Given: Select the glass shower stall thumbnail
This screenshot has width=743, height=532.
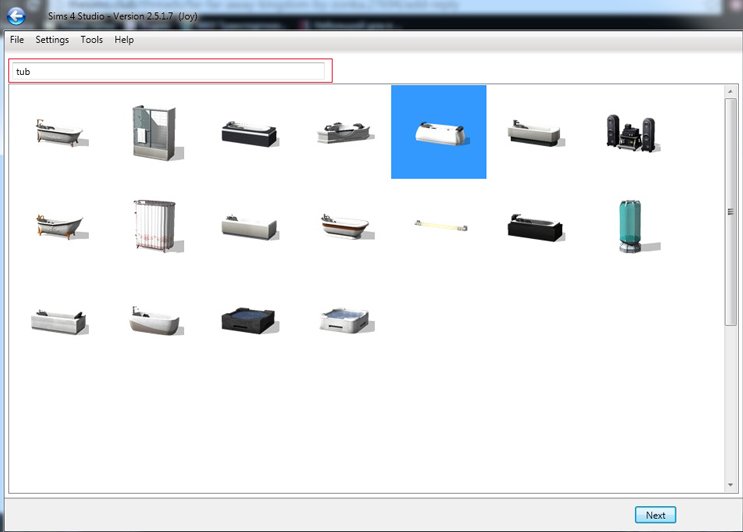Looking at the screenshot, I should coord(152,132).
